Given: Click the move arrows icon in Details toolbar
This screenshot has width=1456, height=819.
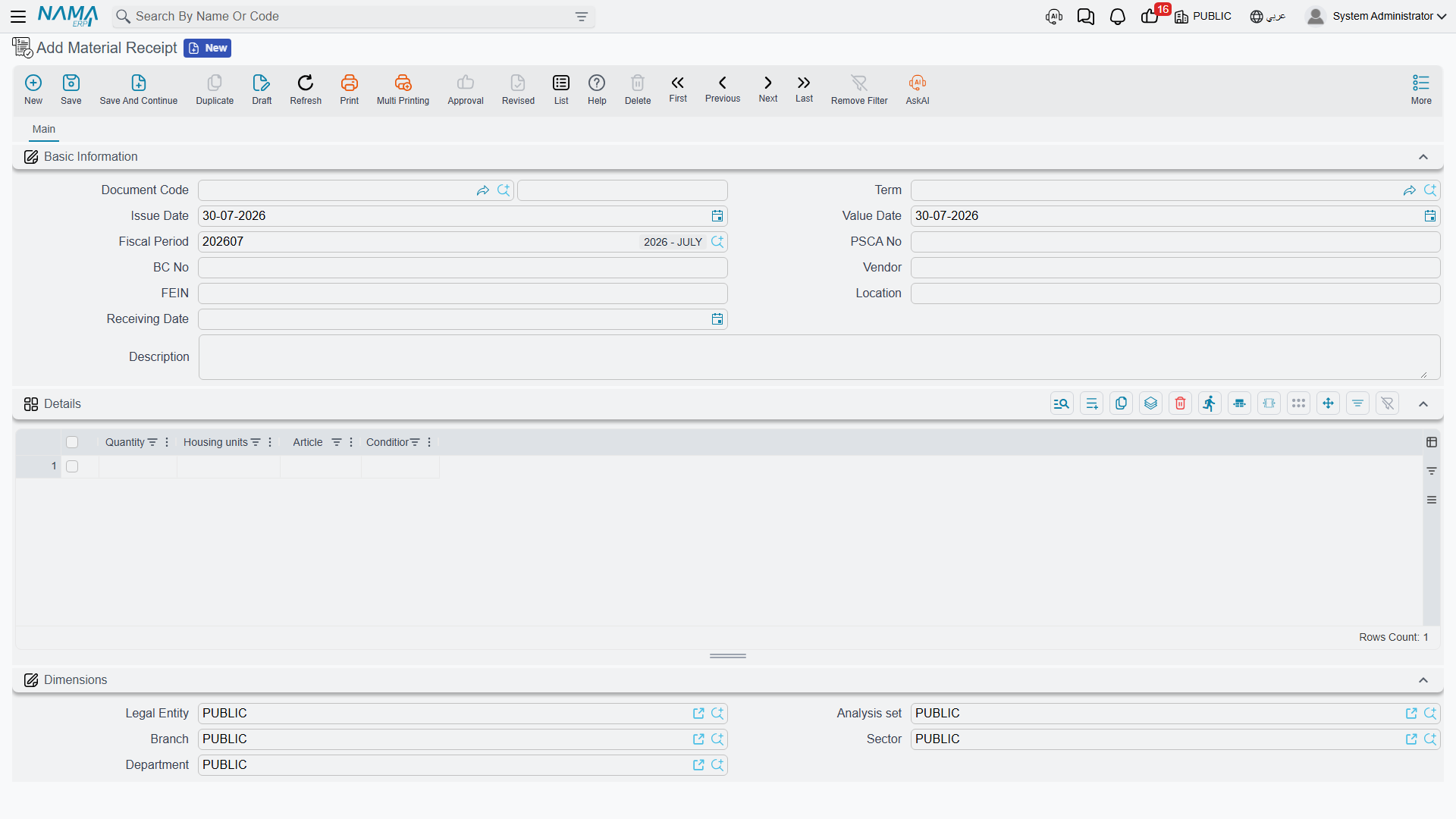Looking at the screenshot, I should click(1328, 404).
